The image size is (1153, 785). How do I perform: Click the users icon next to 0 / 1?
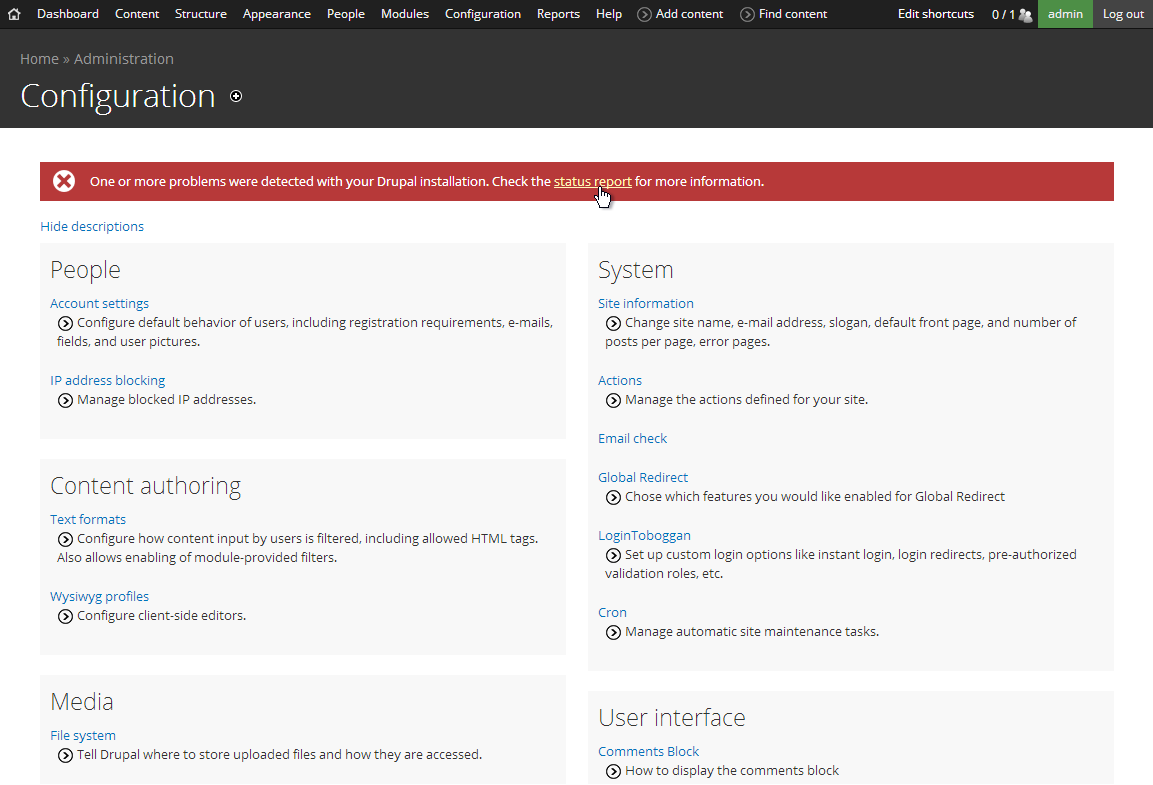coord(1025,14)
